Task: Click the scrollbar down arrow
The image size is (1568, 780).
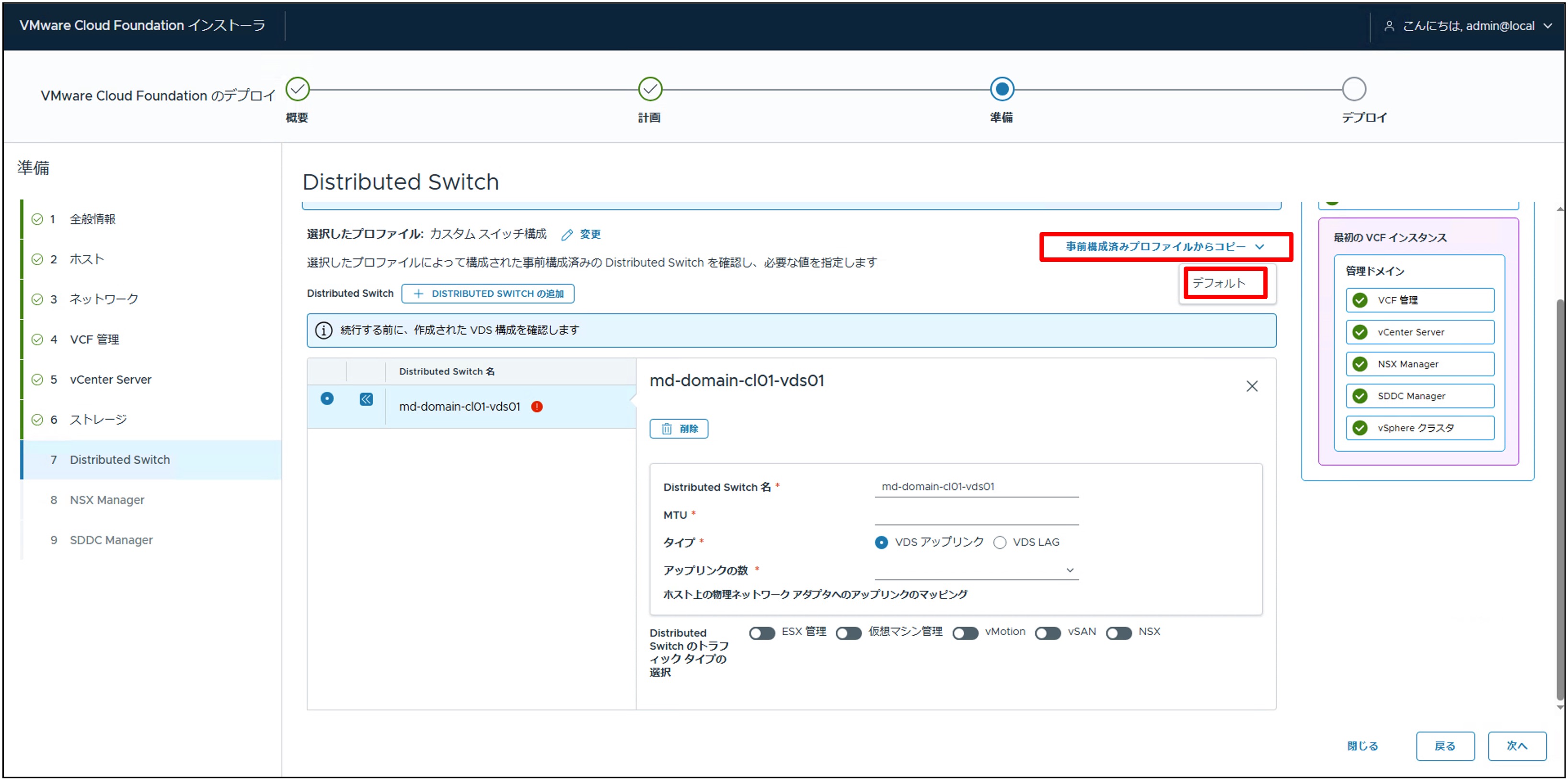Action: [1560, 708]
